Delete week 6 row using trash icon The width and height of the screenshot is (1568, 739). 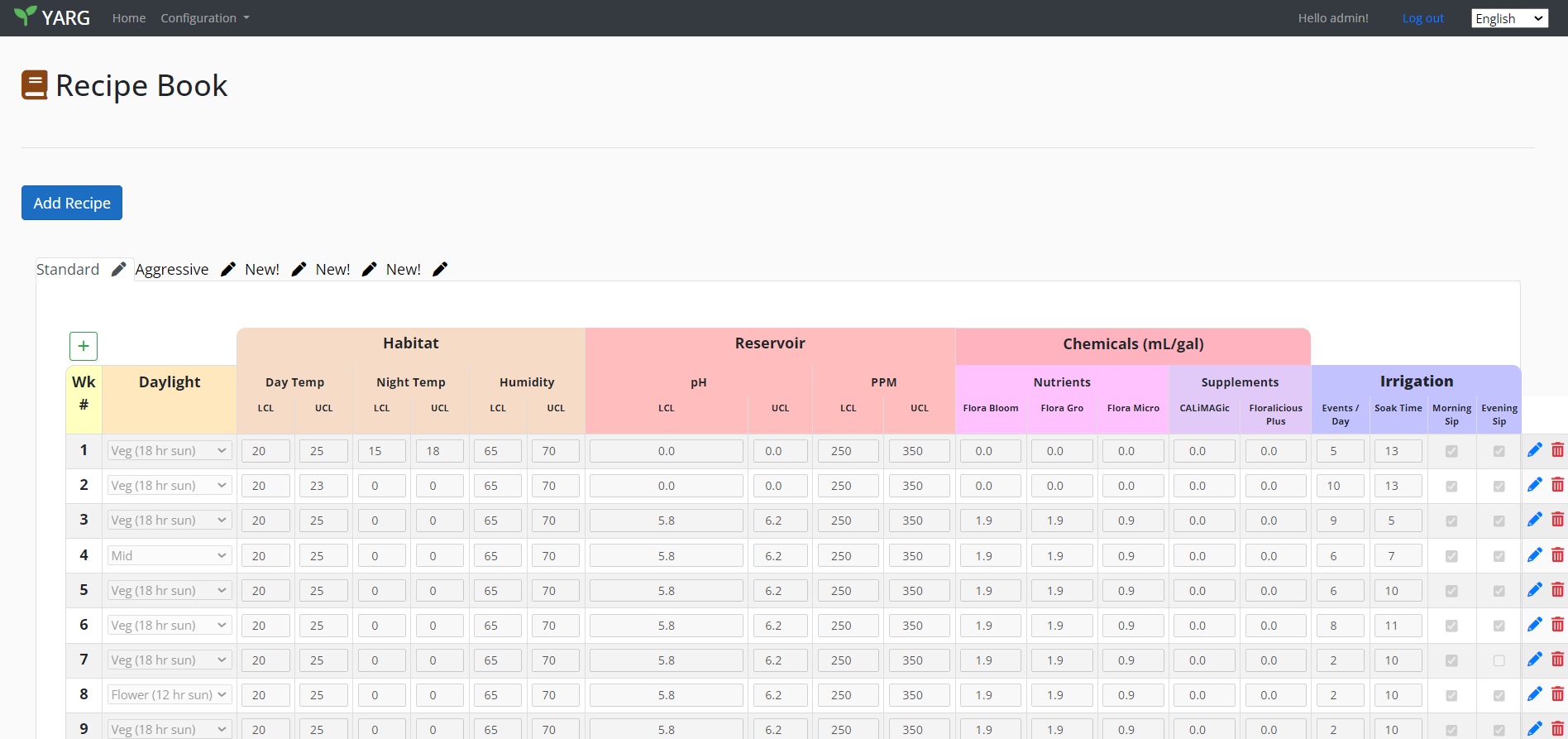(1557, 625)
